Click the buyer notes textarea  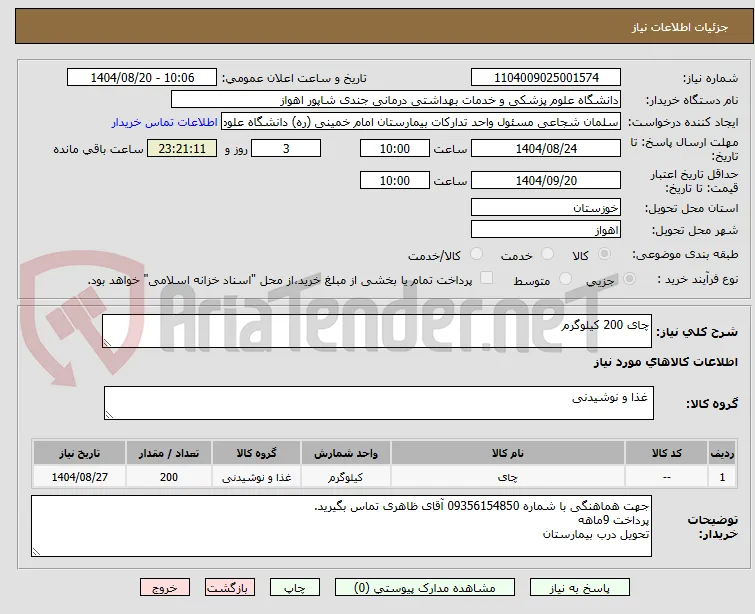point(341,526)
